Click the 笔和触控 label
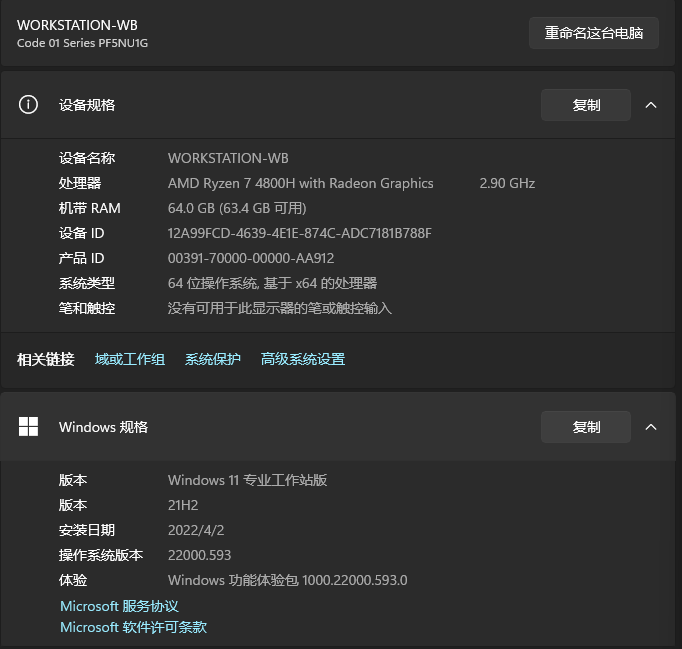Screen dimensions: 682x649 click(x=87, y=308)
